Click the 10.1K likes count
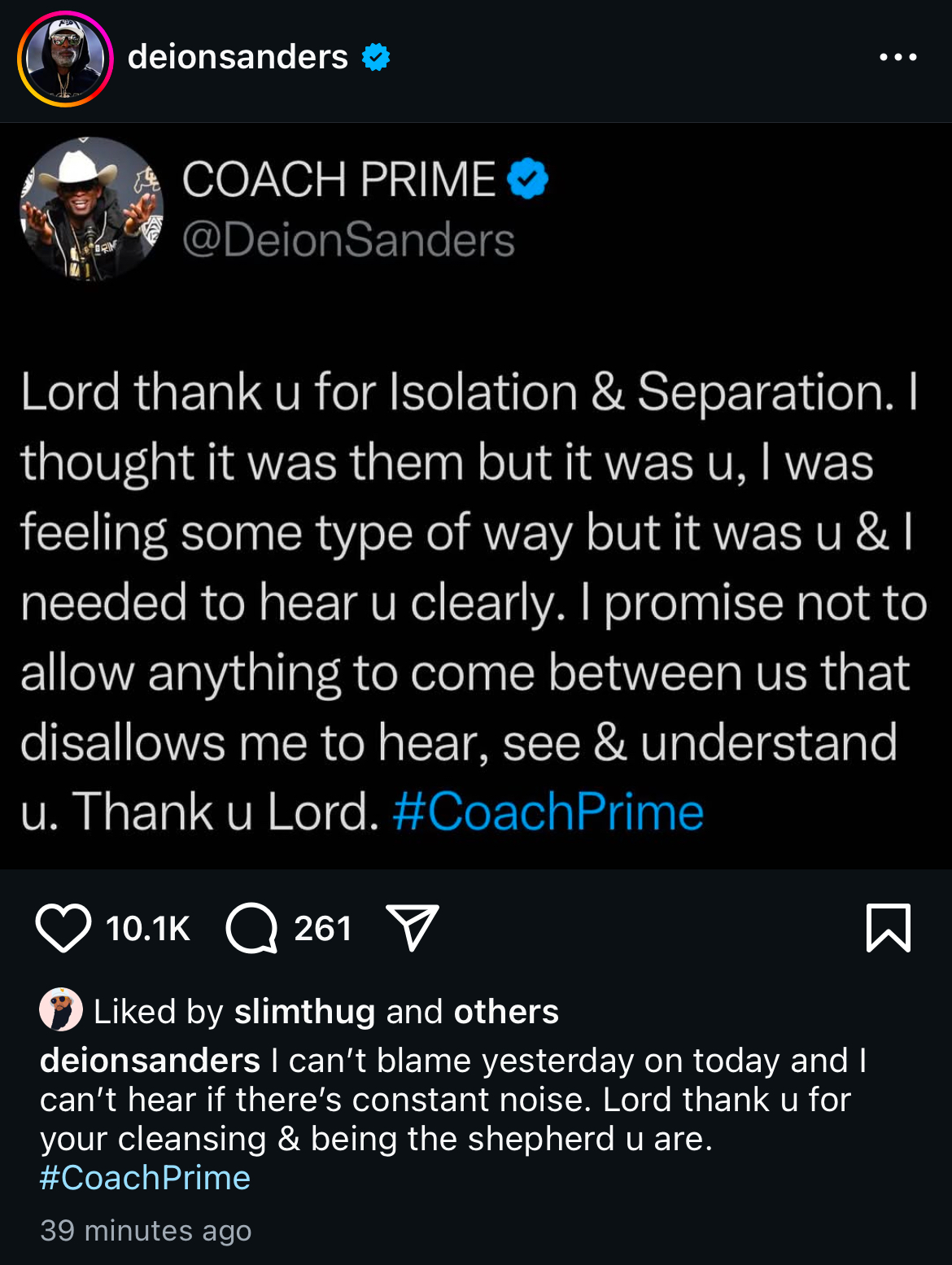Screen dimensions: 952x1265 click(x=148, y=929)
